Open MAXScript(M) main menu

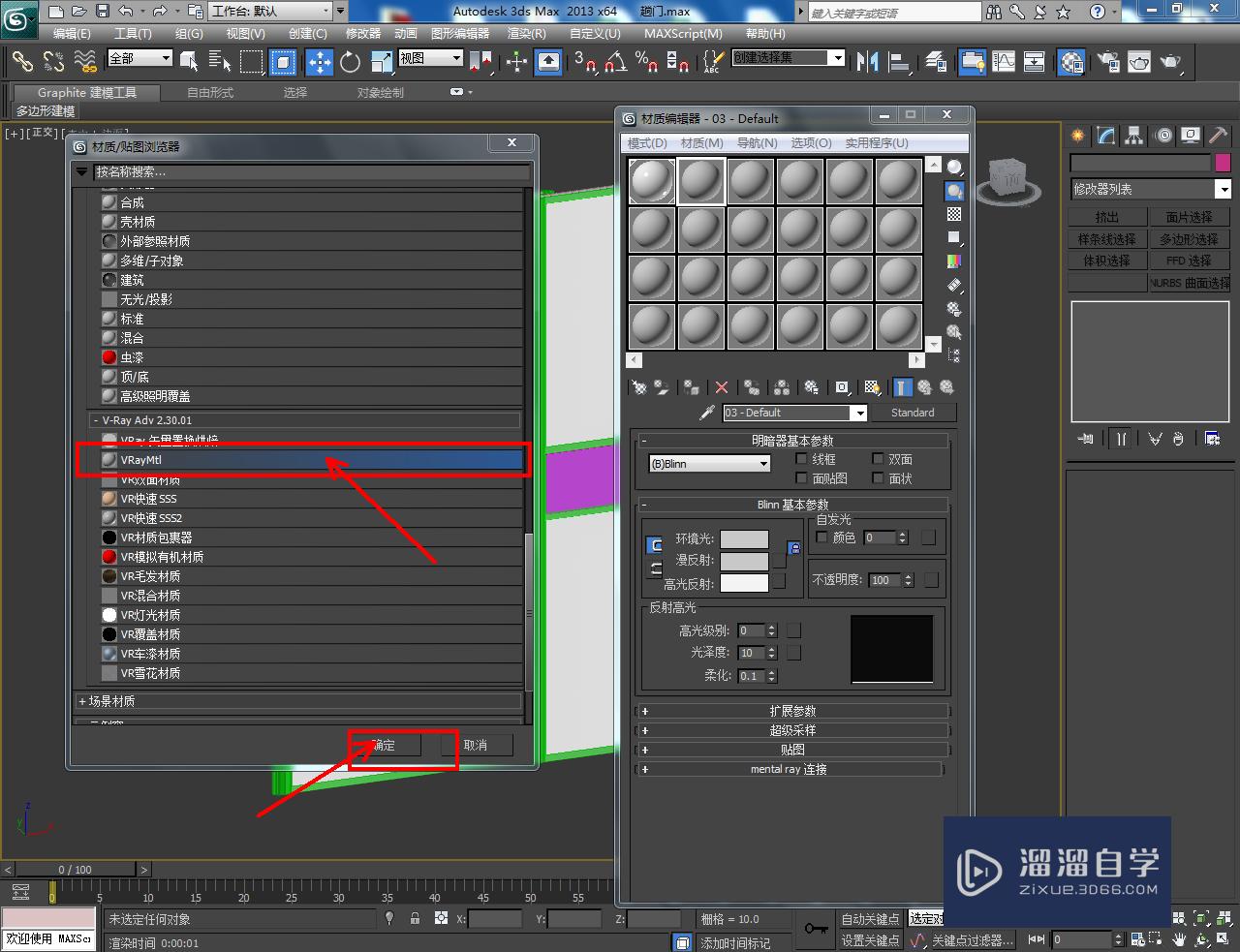[683, 33]
